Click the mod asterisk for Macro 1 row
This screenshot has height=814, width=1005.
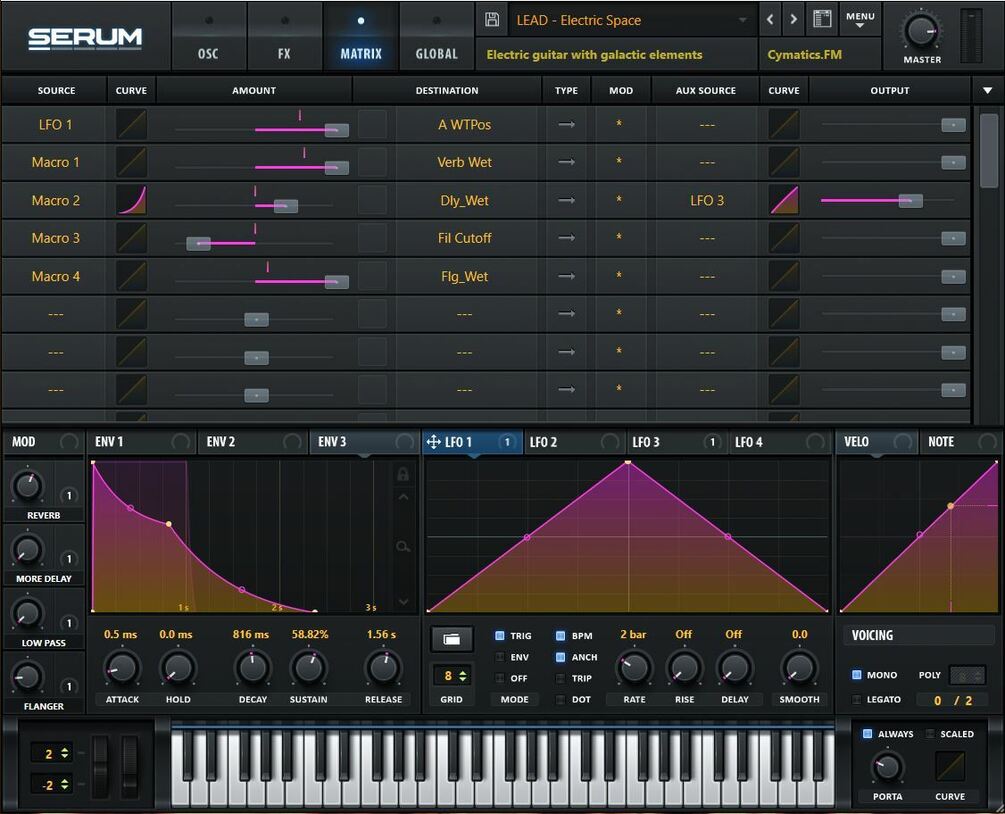(619, 162)
